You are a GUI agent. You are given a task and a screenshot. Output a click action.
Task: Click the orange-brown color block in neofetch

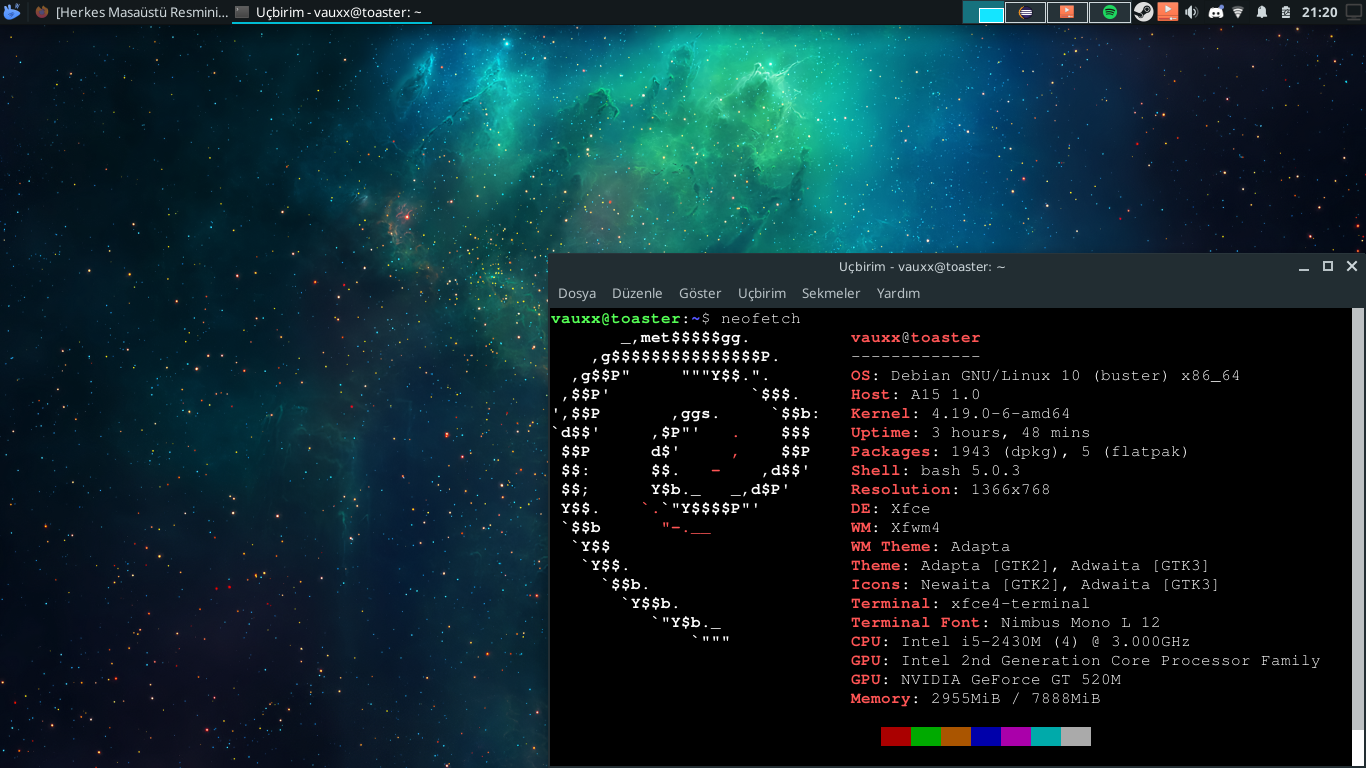click(956, 736)
